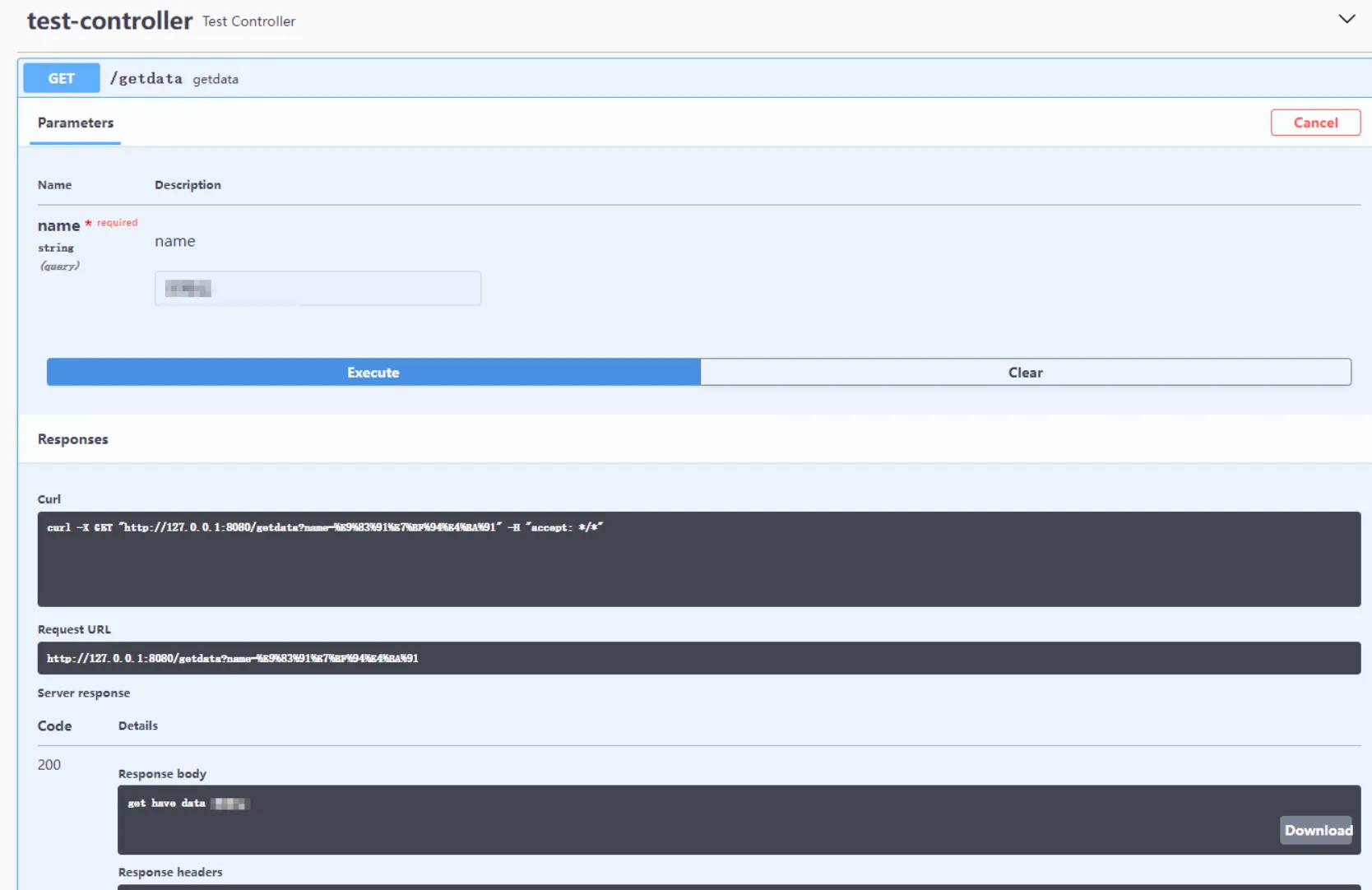Click the Test Controller description text
This screenshot has height=890, width=1372.
pos(248,21)
